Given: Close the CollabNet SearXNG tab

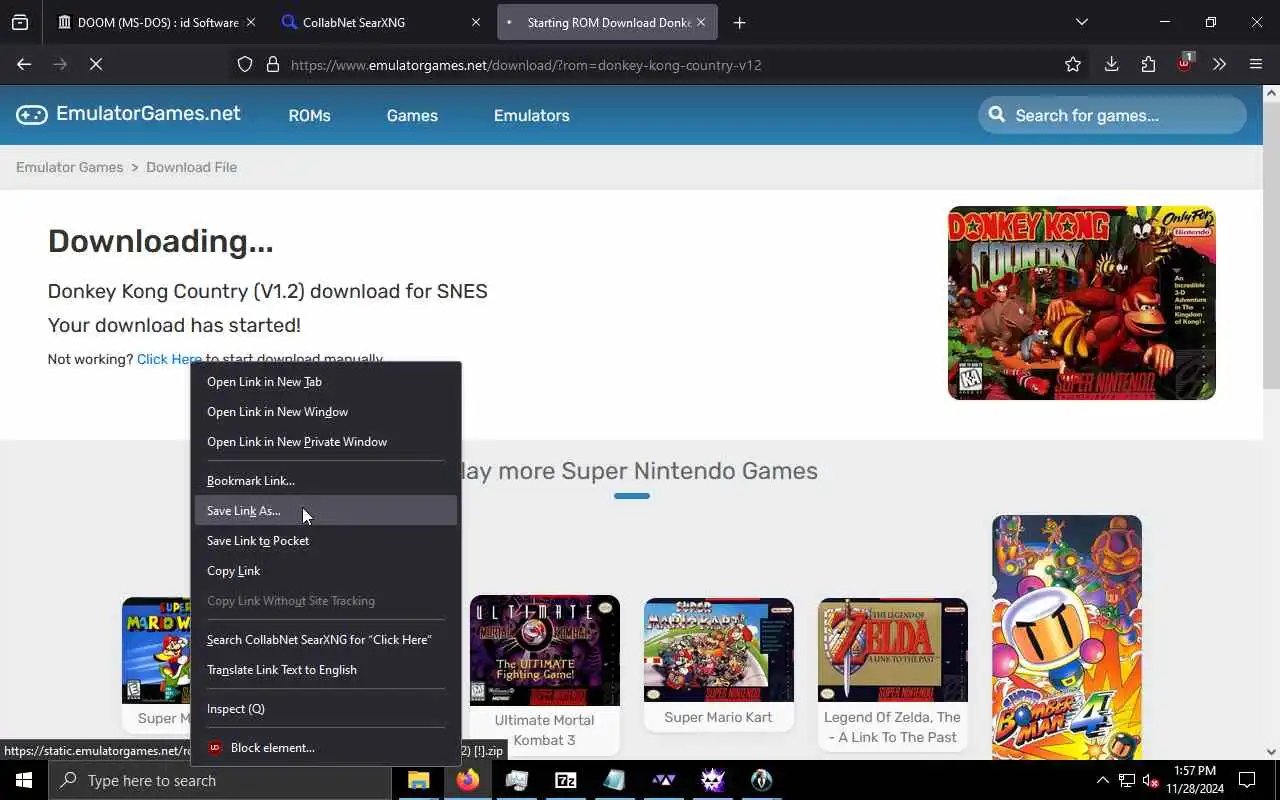Looking at the screenshot, I should click(476, 22).
